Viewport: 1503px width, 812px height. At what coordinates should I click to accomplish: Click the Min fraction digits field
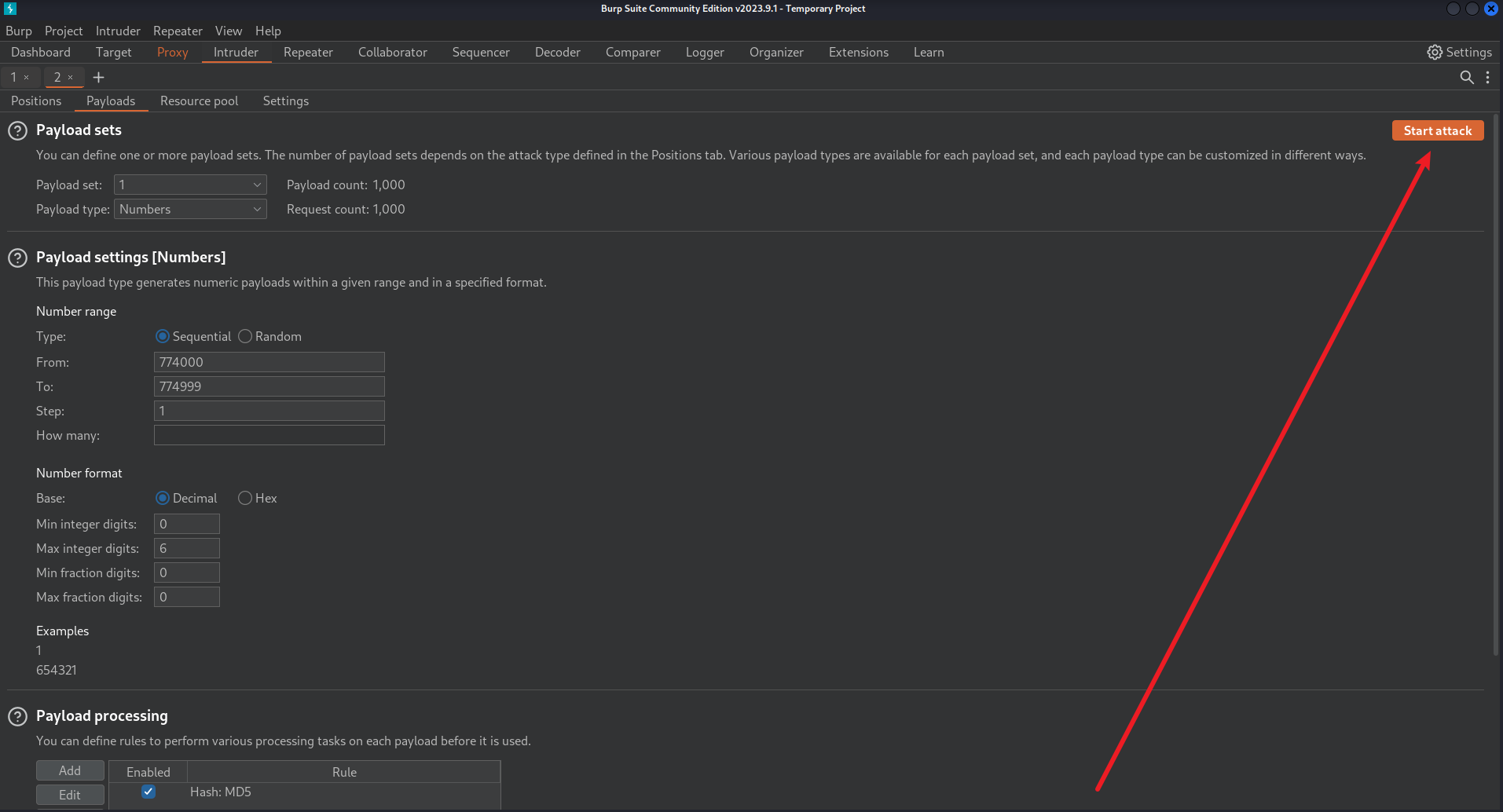187,572
